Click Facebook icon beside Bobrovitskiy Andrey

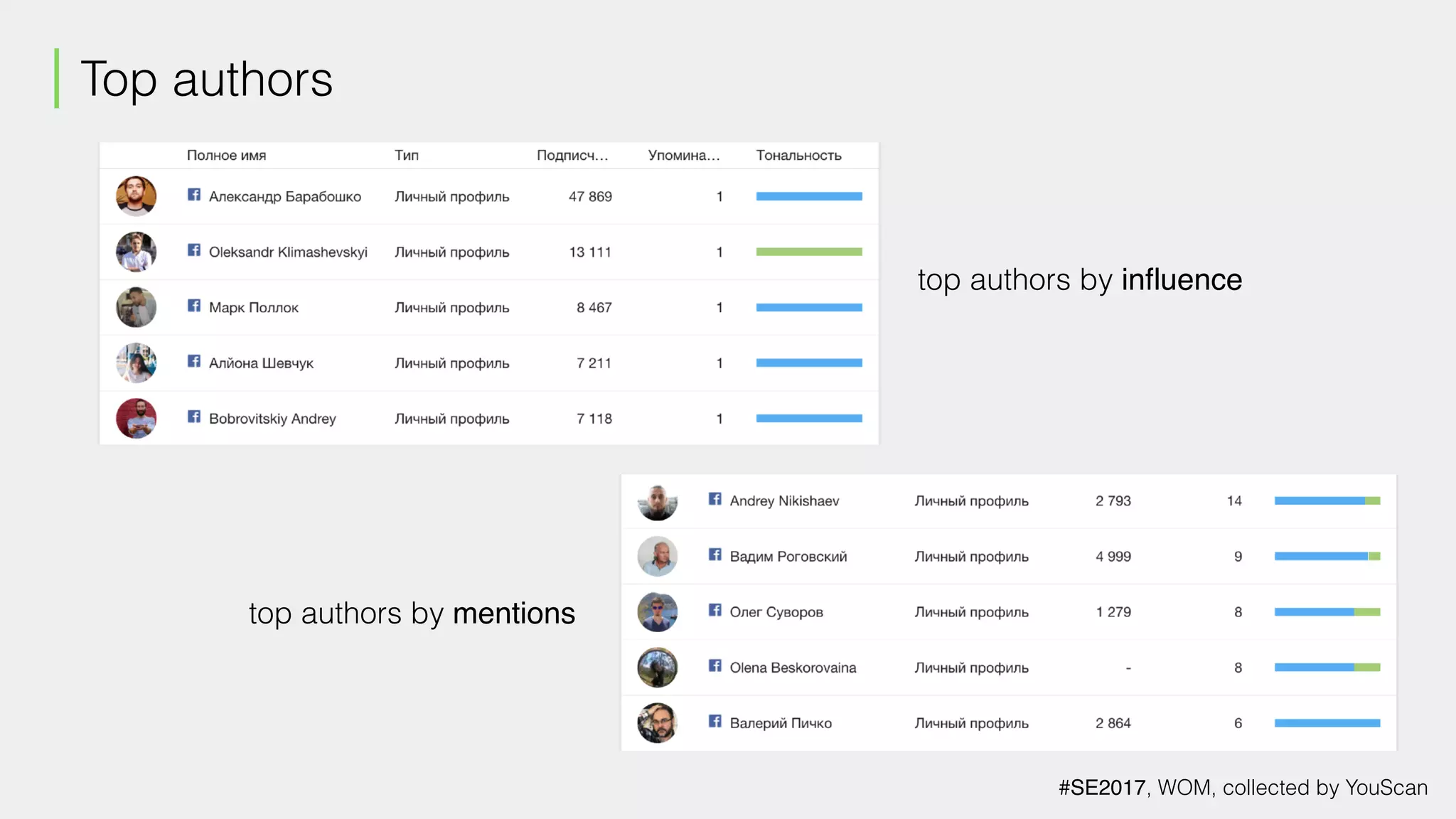[x=194, y=417]
